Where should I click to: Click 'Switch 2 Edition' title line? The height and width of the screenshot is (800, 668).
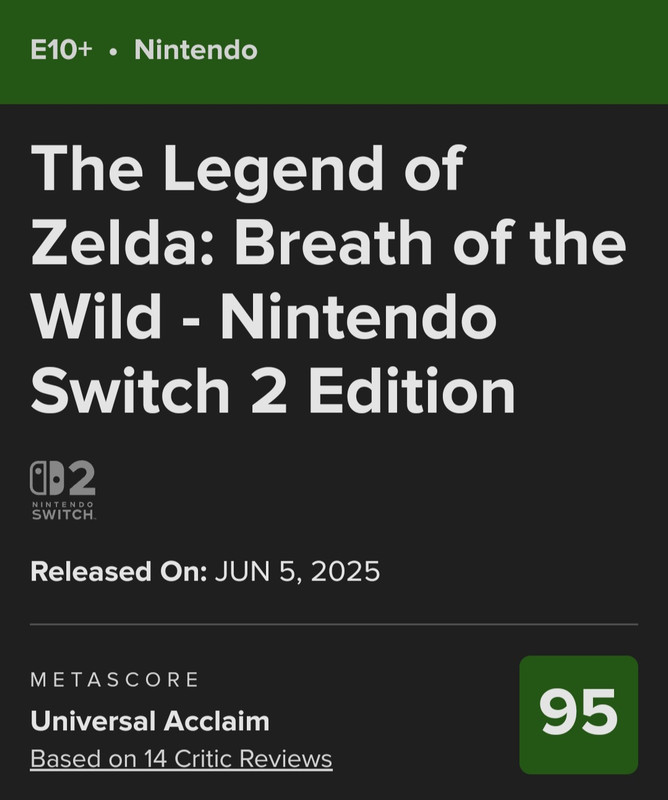click(273, 393)
